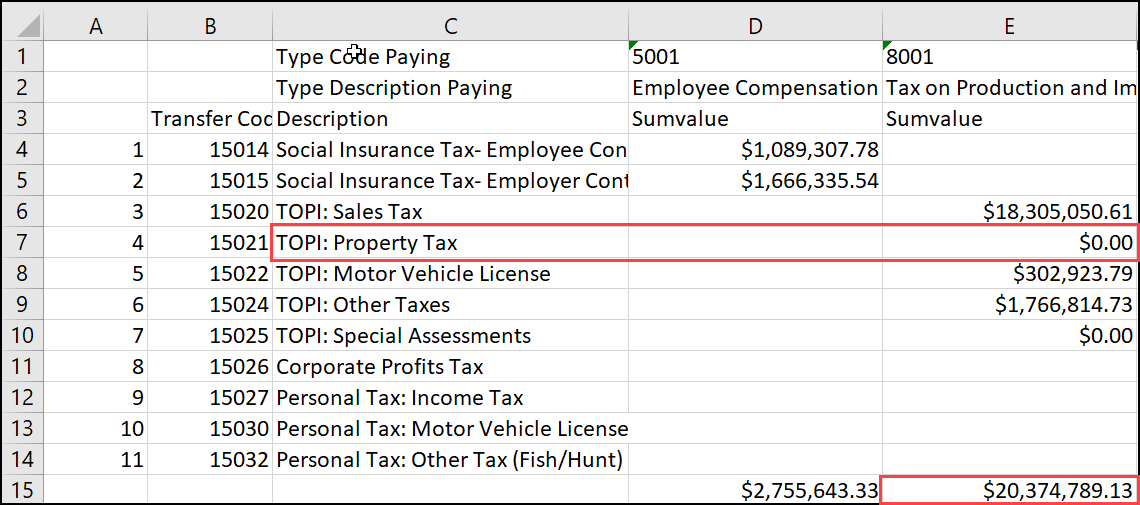Select transfer code cell 15014

point(210,150)
